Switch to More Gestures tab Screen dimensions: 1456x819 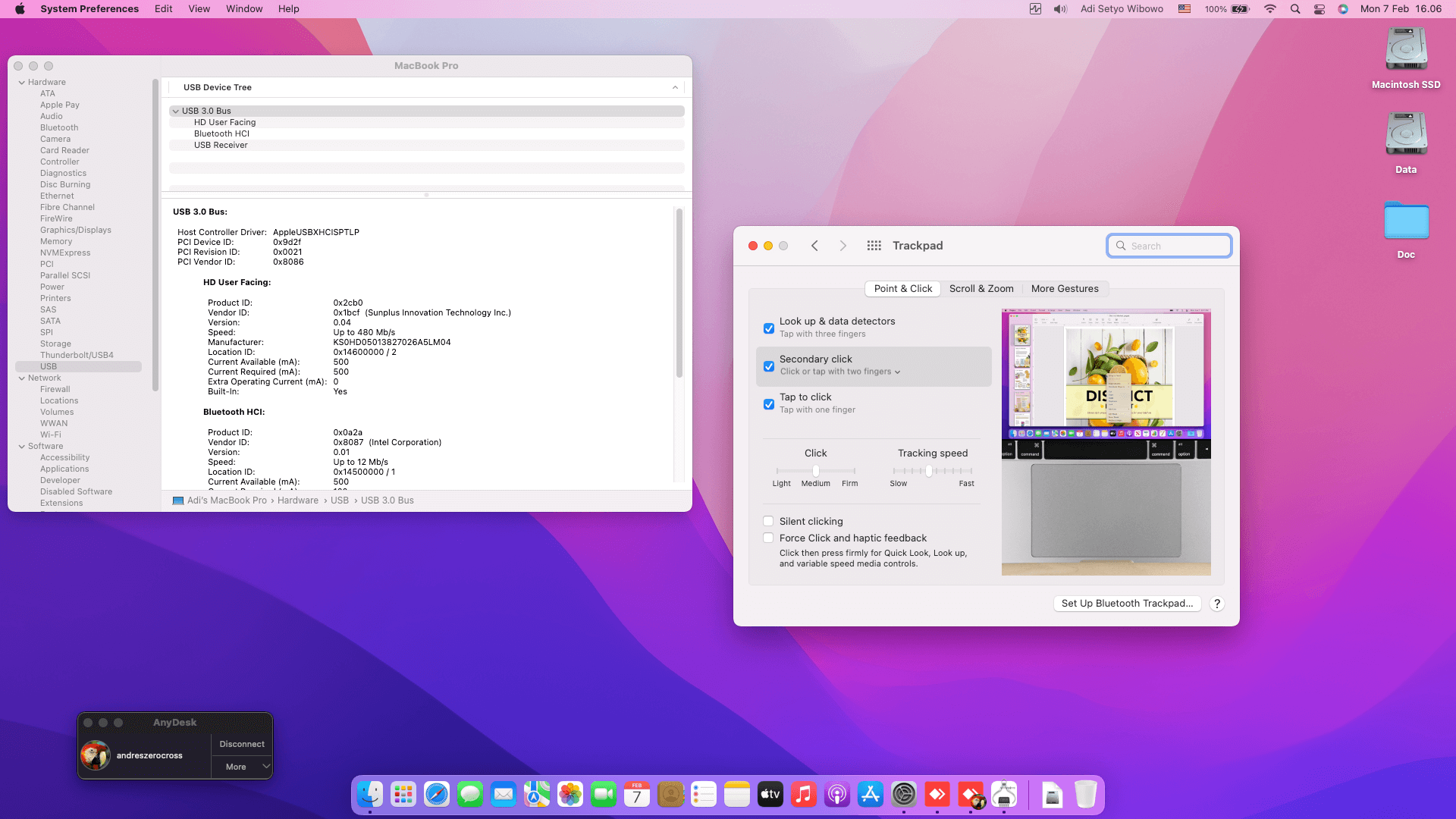[1065, 289]
